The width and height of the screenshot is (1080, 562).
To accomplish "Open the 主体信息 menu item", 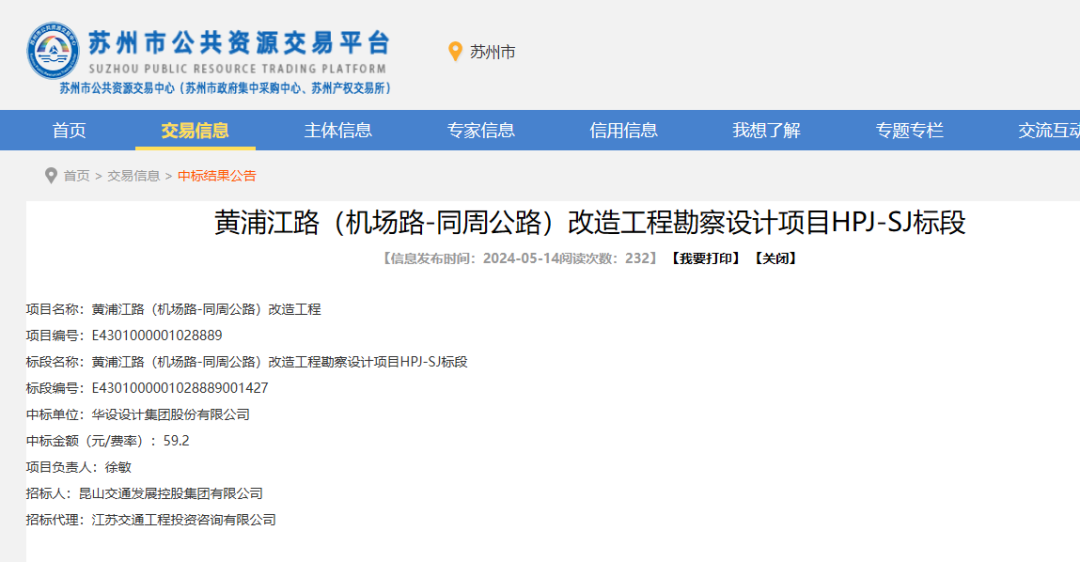I will pos(338,130).
